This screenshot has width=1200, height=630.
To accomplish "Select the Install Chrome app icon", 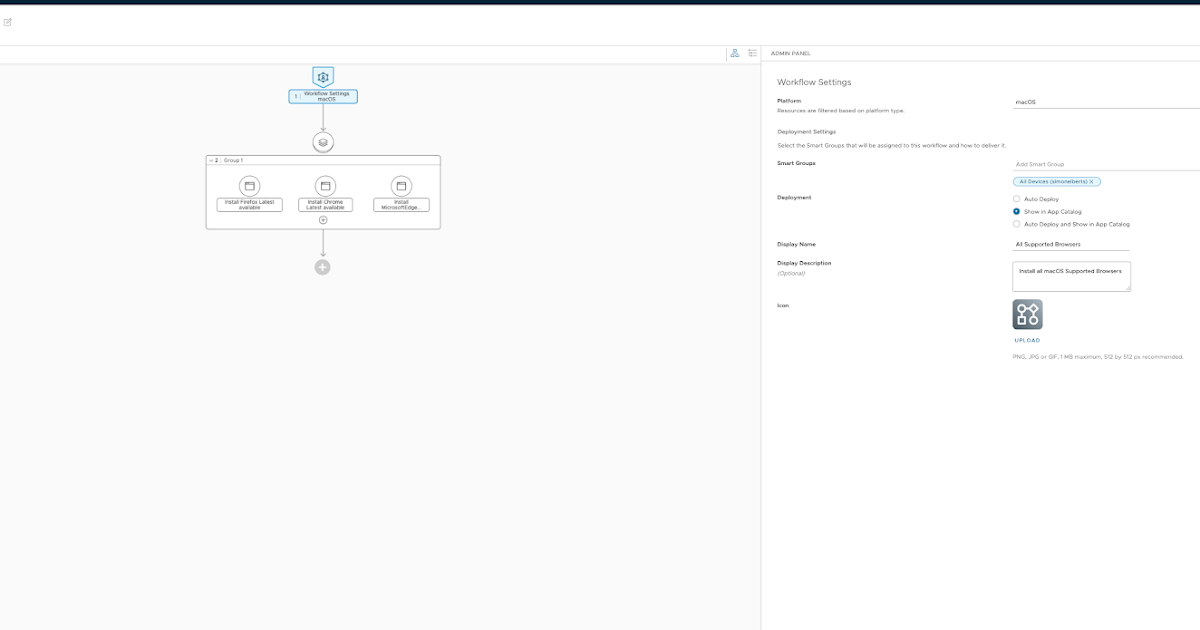I will (324, 186).
